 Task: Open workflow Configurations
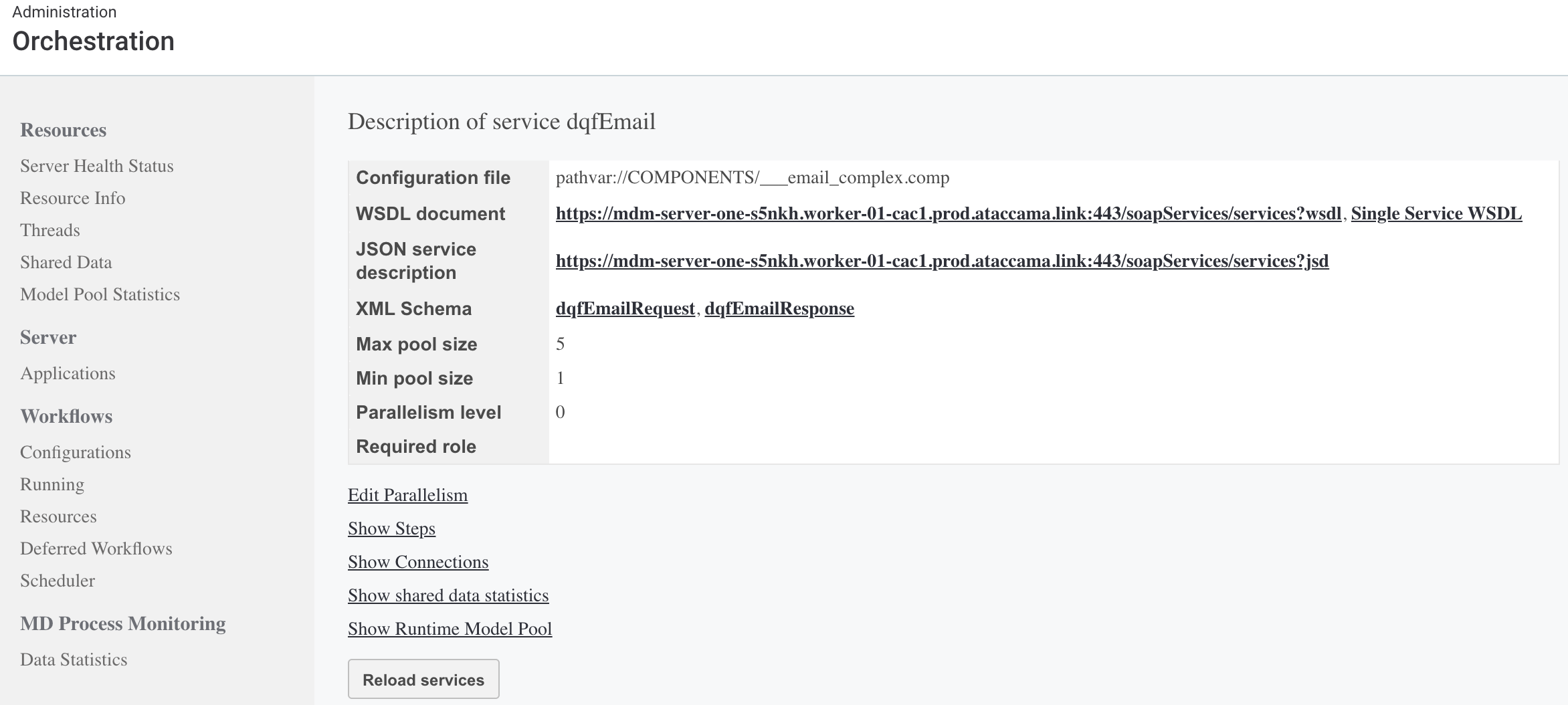coord(76,452)
